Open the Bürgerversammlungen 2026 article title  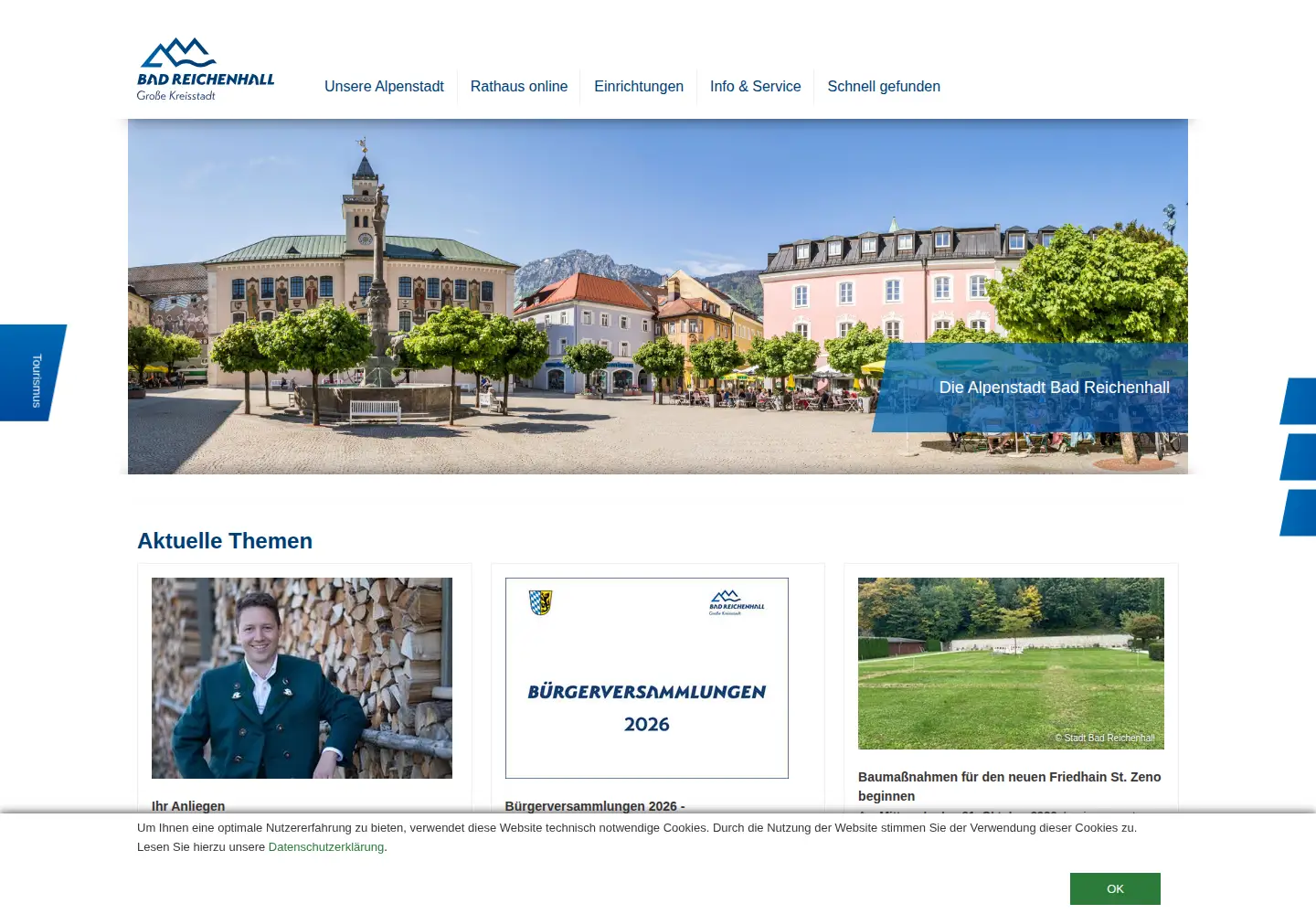[595, 805]
